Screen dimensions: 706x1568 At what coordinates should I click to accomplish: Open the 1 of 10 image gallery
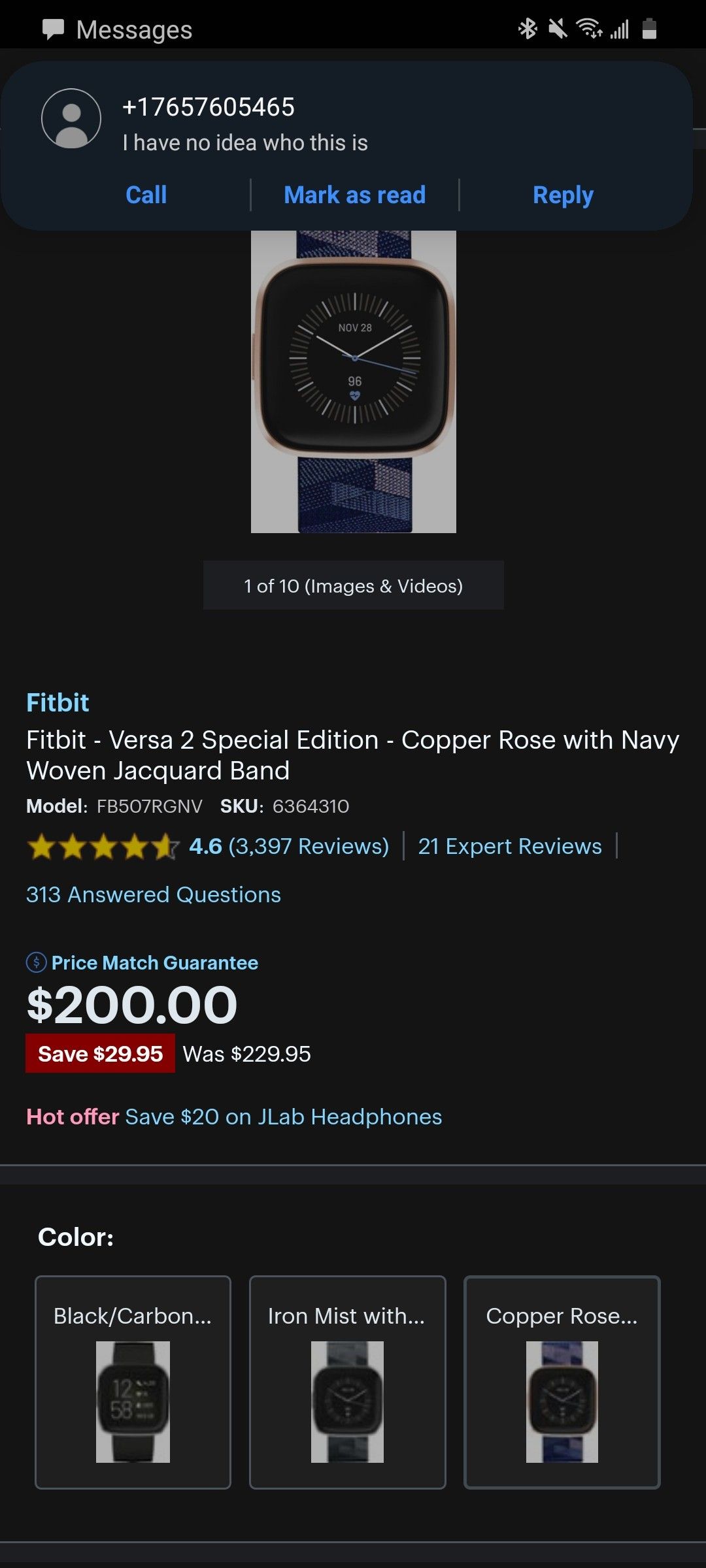click(x=353, y=585)
